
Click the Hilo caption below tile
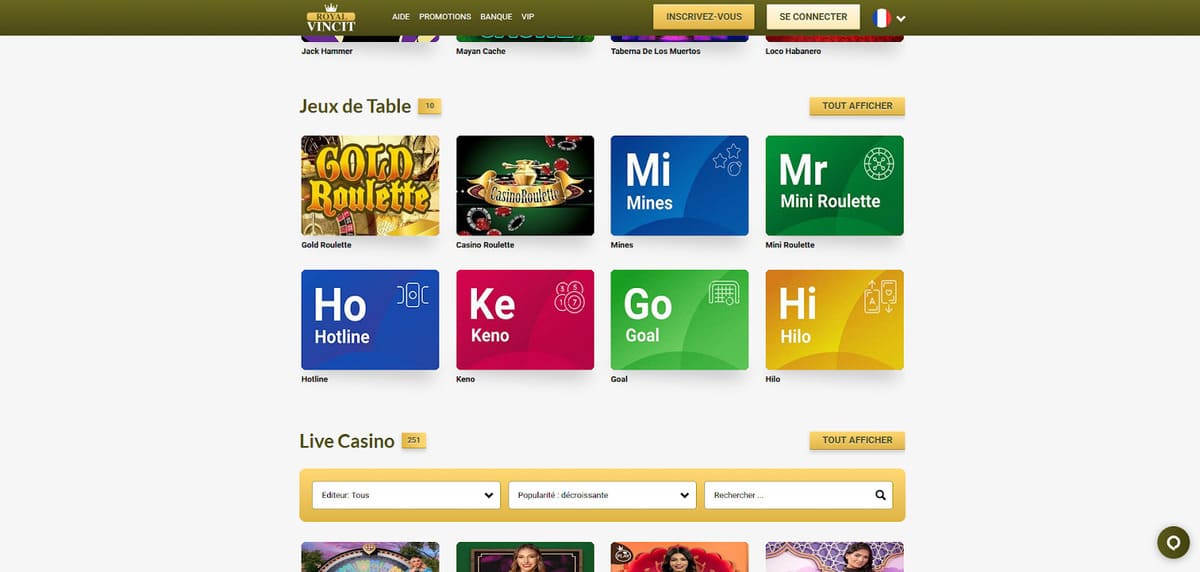tap(773, 379)
